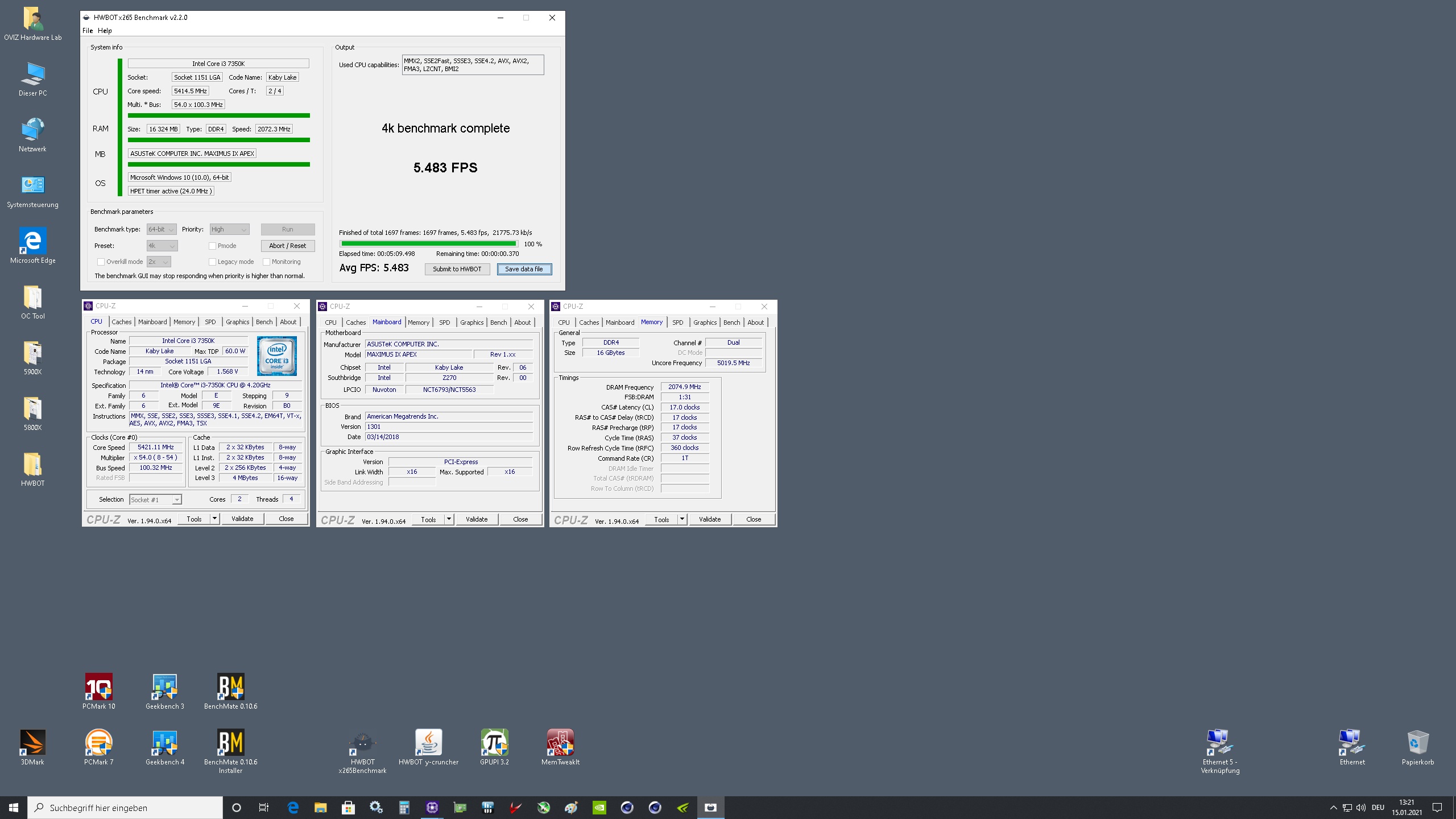Open the OVIZ Hardware Lab desktop folder
This screenshot has height=819, width=1456.
pyautogui.click(x=32, y=23)
